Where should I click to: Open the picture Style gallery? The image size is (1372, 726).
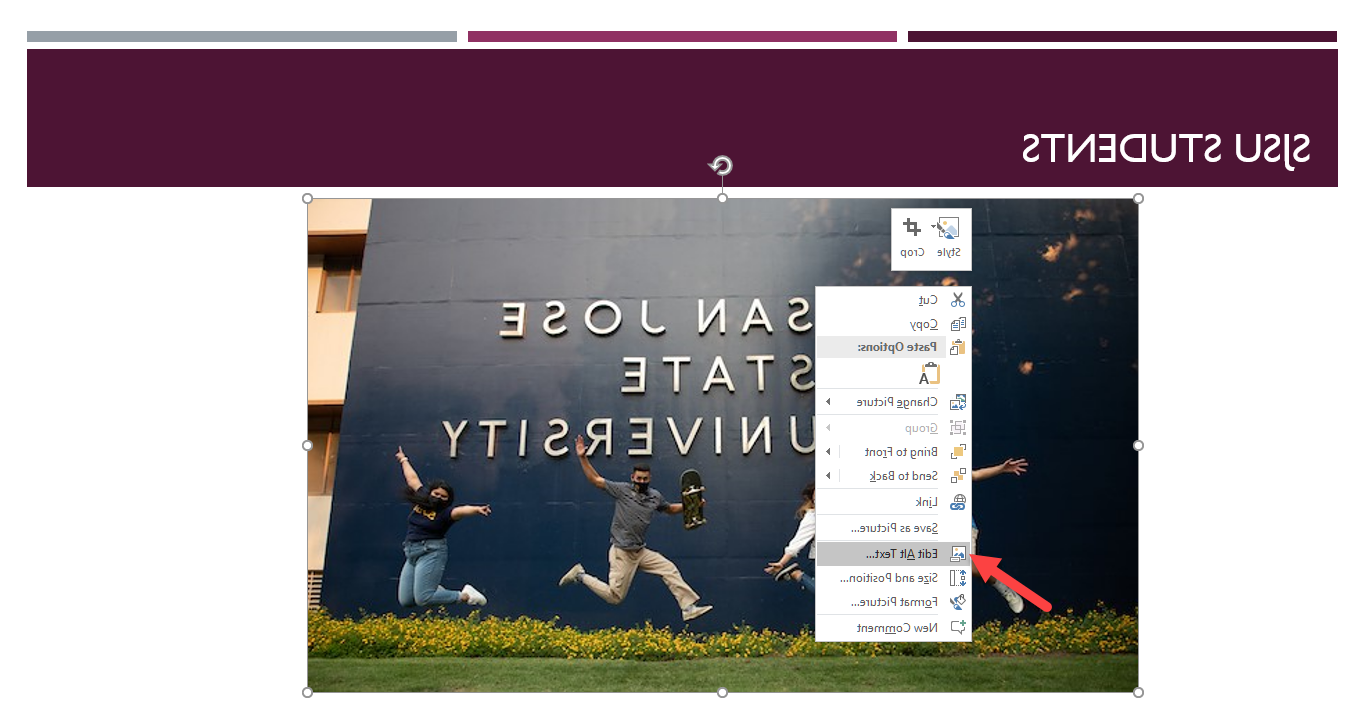[948, 238]
